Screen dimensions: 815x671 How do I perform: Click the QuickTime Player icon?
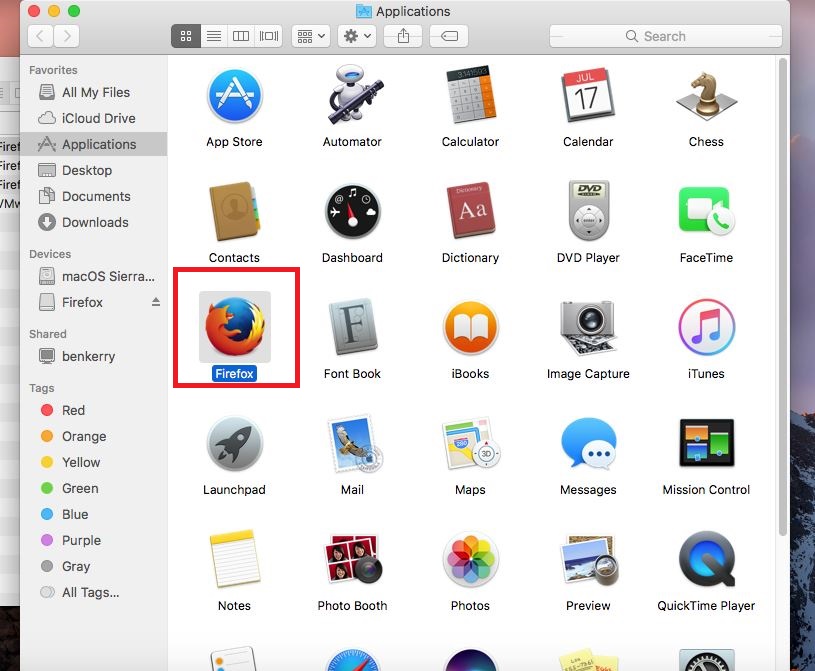point(707,559)
